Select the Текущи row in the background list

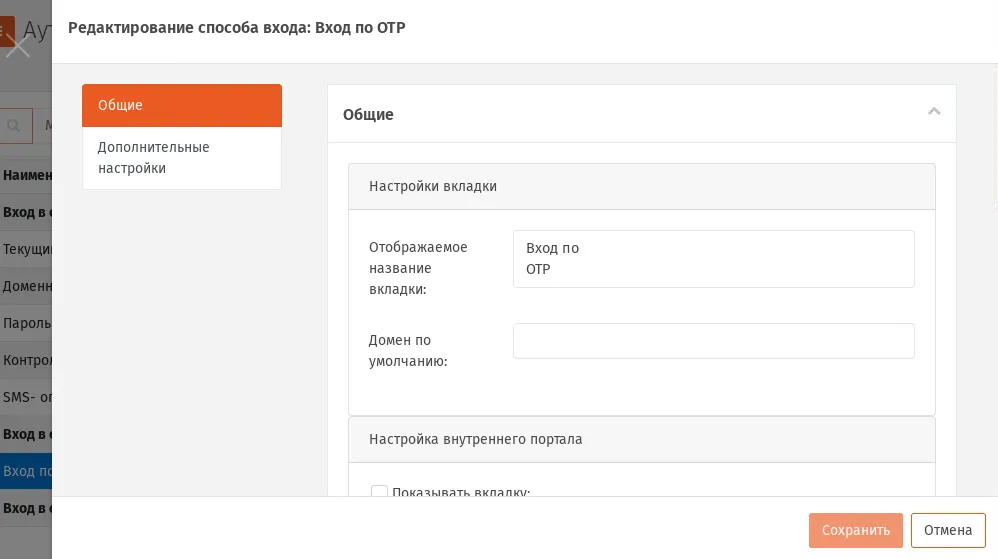[x=26, y=249]
